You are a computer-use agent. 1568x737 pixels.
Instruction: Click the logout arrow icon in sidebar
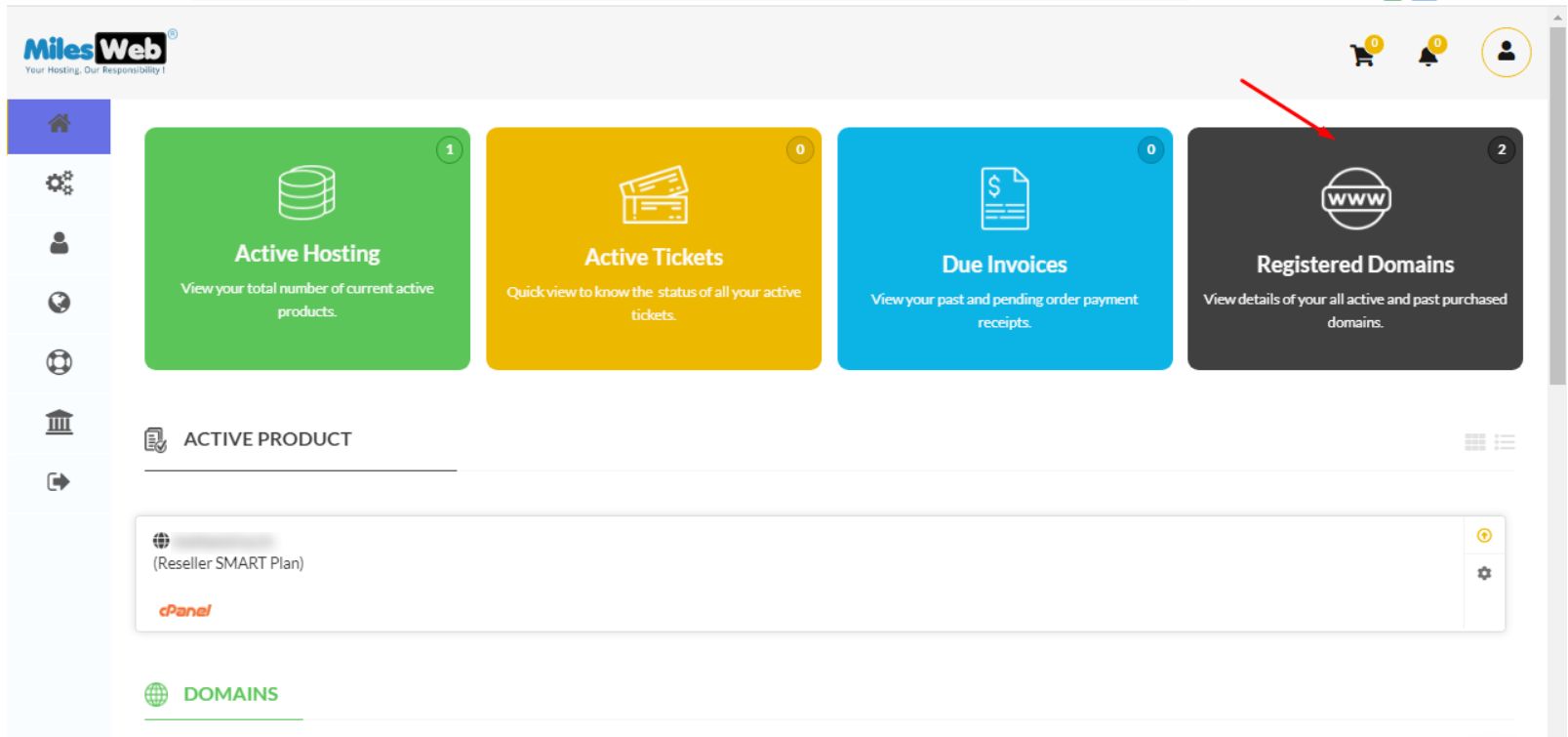(x=59, y=481)
